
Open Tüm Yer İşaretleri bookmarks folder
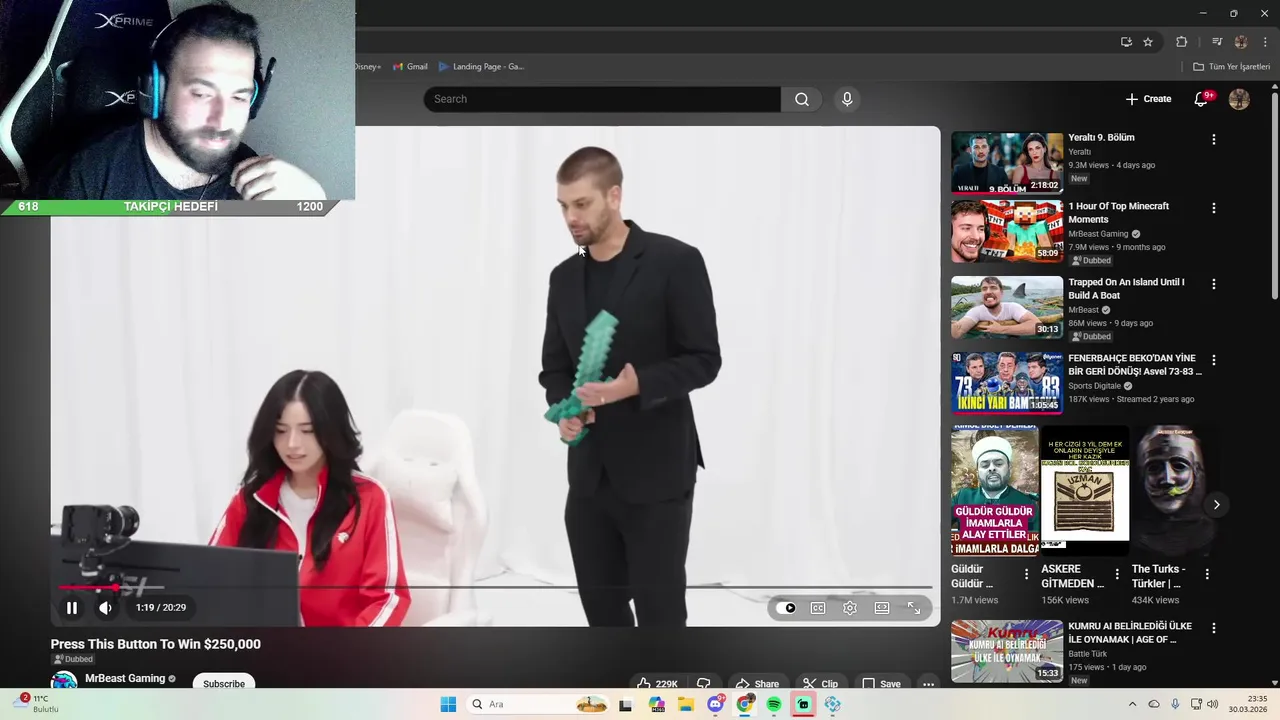pos(1231,67)
